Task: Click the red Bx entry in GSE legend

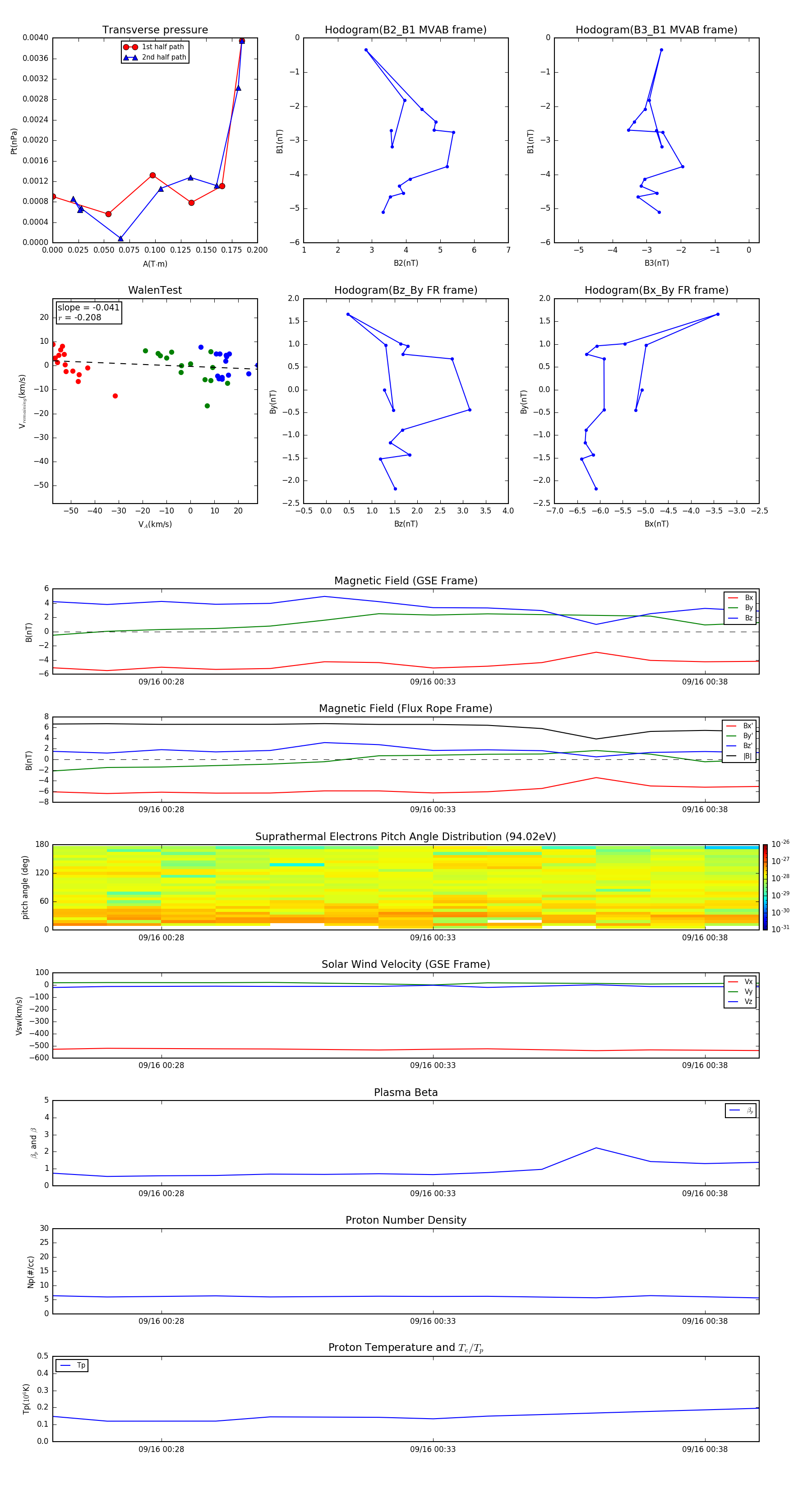Action: pyautogui.click(x=740, y=598)
